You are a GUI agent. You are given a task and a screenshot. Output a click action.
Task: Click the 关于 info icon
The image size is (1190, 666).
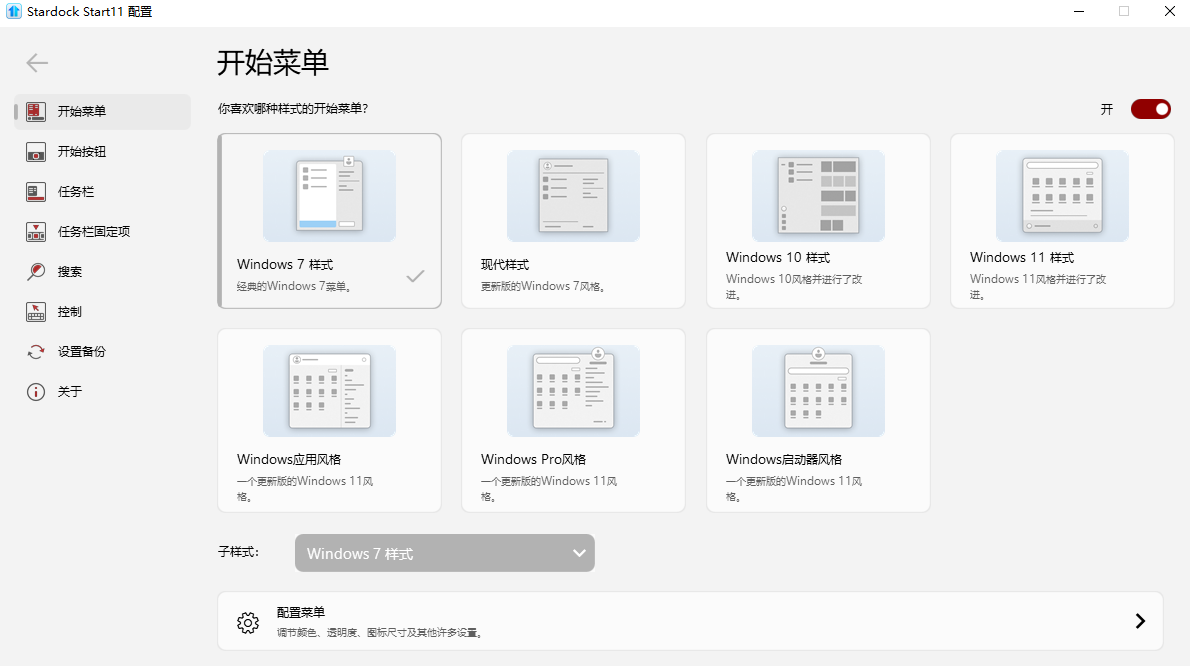click(x=36, y=392)
